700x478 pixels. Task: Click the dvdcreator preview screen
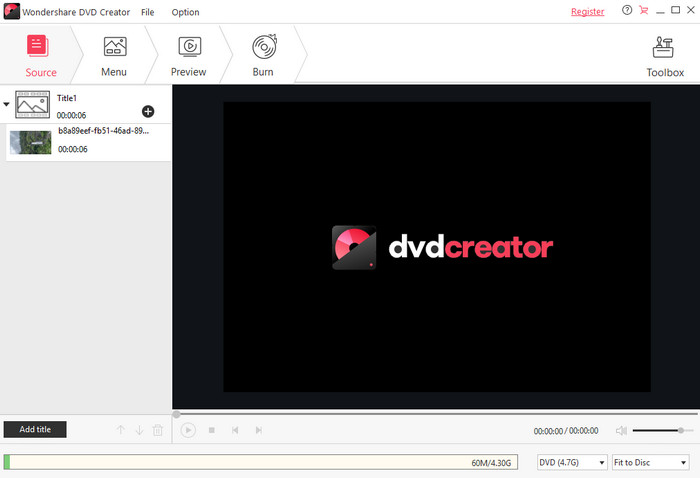pos(437,247)
